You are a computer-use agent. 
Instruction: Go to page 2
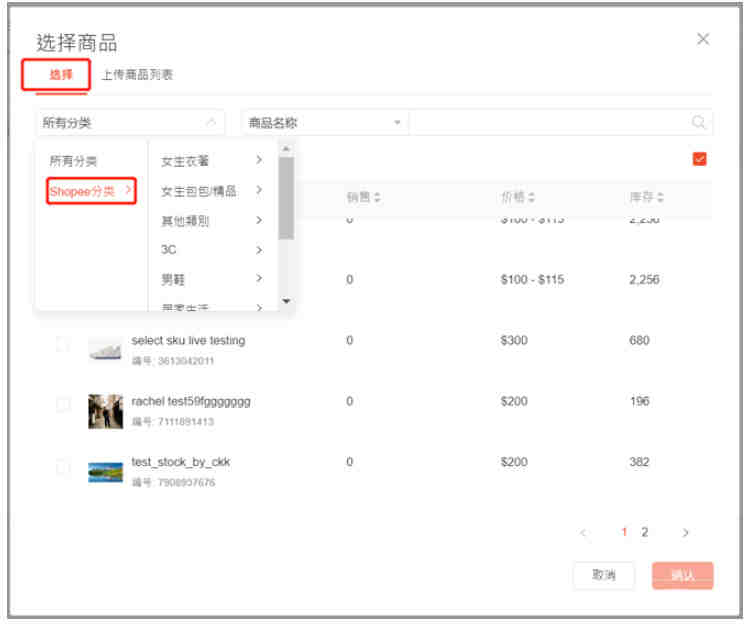tap(645, 532)
